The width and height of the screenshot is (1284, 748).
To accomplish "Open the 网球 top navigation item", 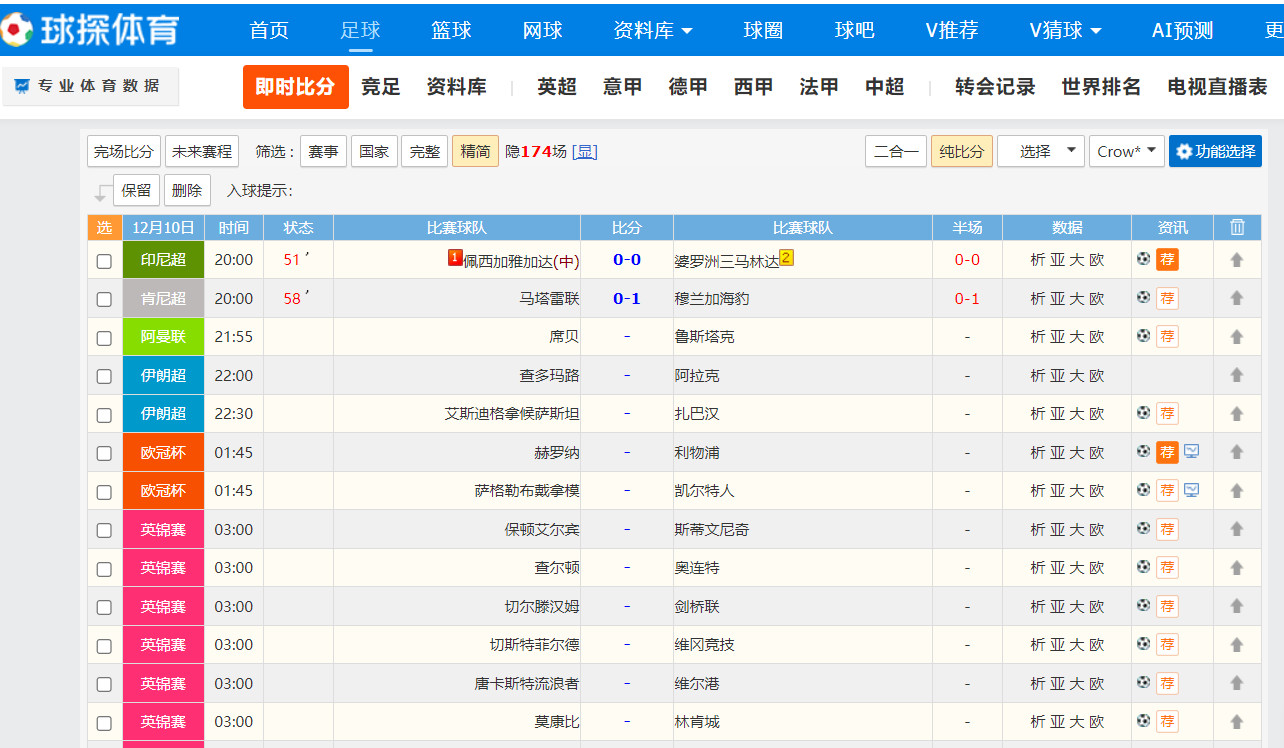I will tap(542, 30).
